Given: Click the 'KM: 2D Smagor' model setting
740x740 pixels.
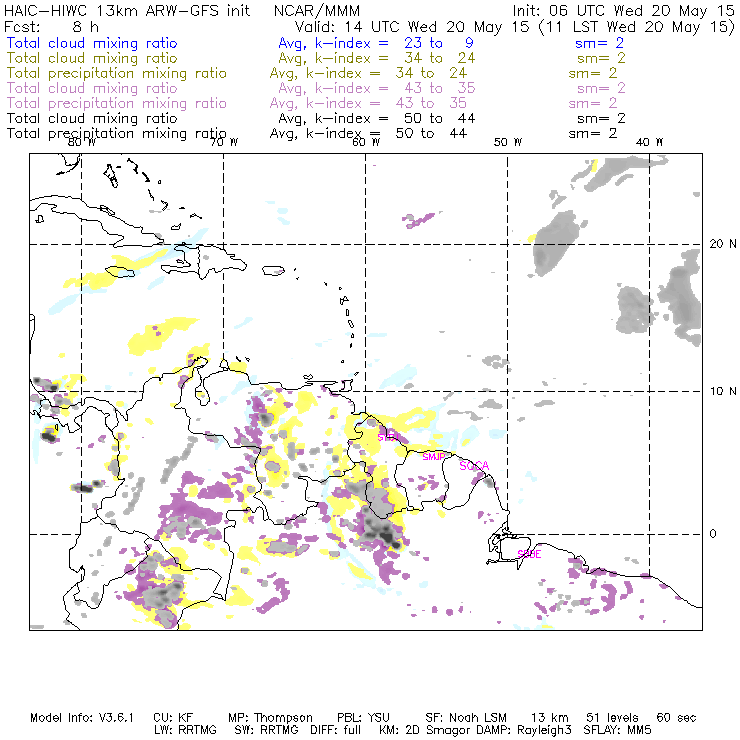Looking at the screenshot, I should pyautogui.click(x=425, y=730).
